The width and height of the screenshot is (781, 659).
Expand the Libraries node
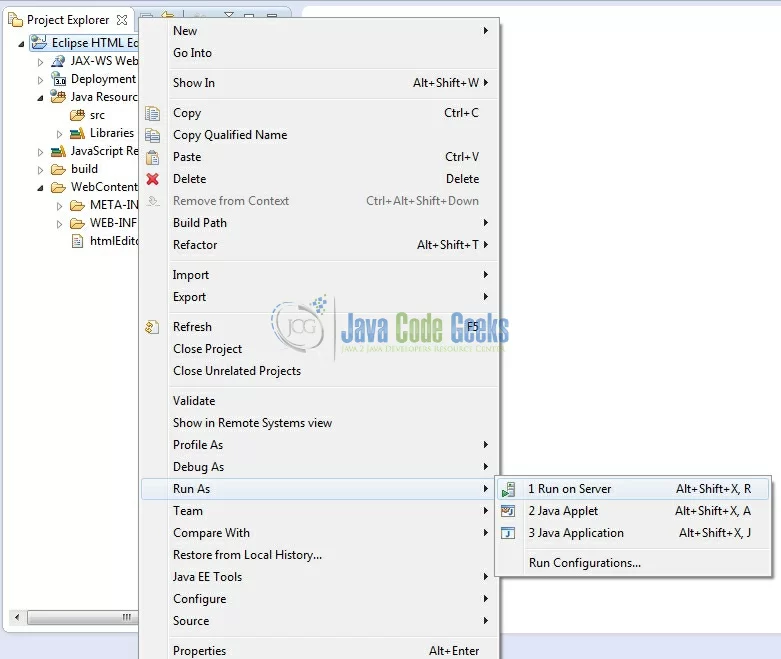(x=59, y=134)
